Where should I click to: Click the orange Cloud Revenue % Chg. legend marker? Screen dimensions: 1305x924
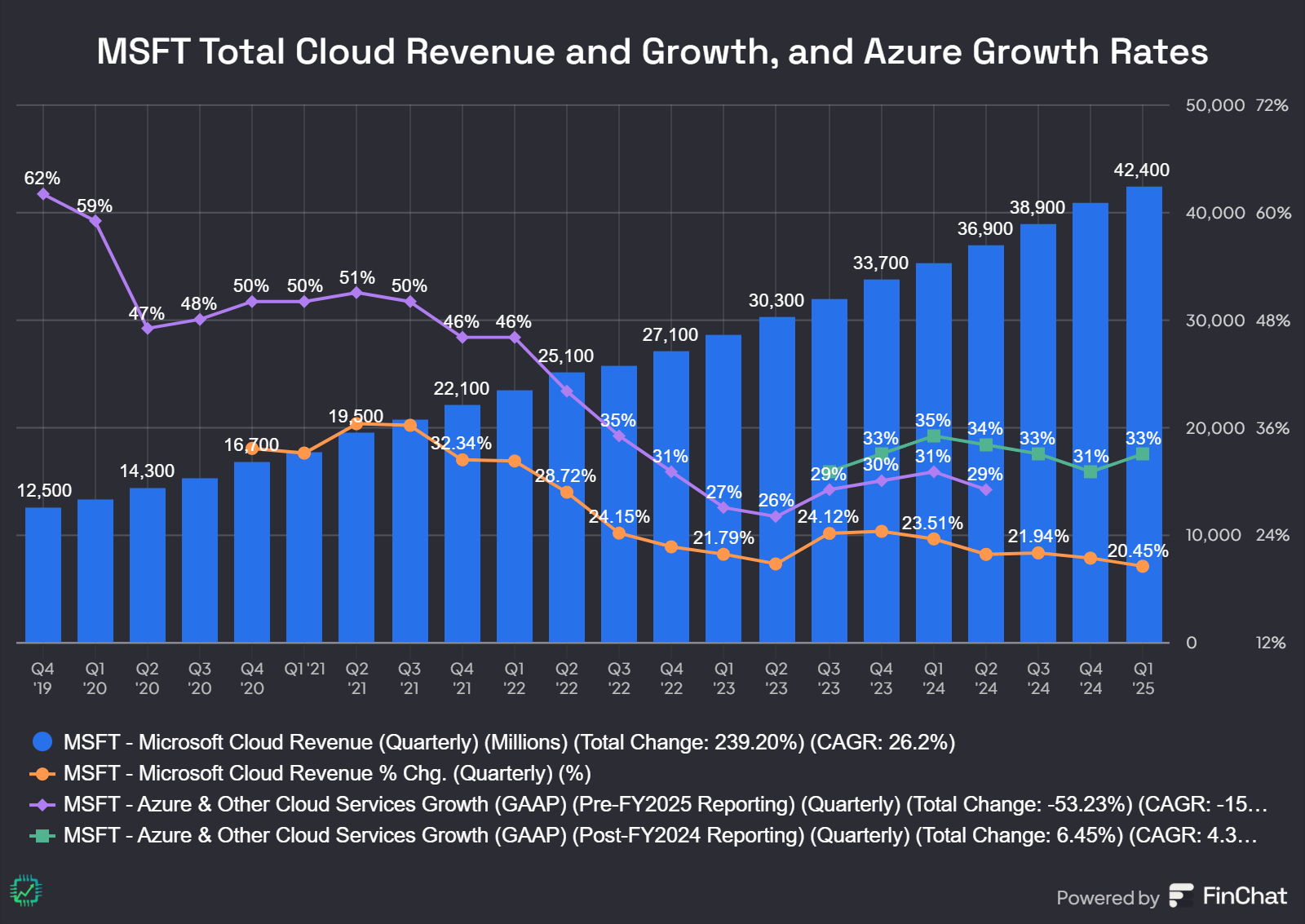pyautogui.click(x=42, y=773)
